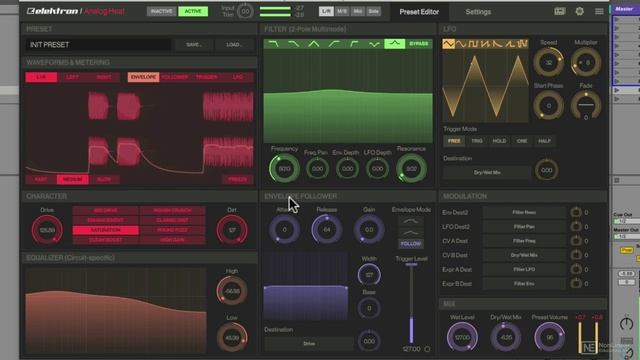Enable FOLLOW envelope mode

click(411, 244)
